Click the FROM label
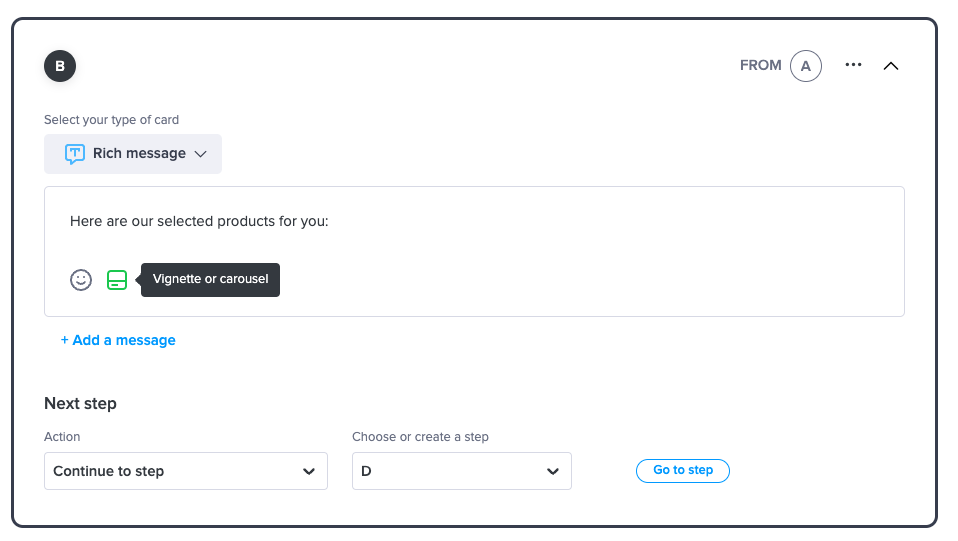 point(761,65)
